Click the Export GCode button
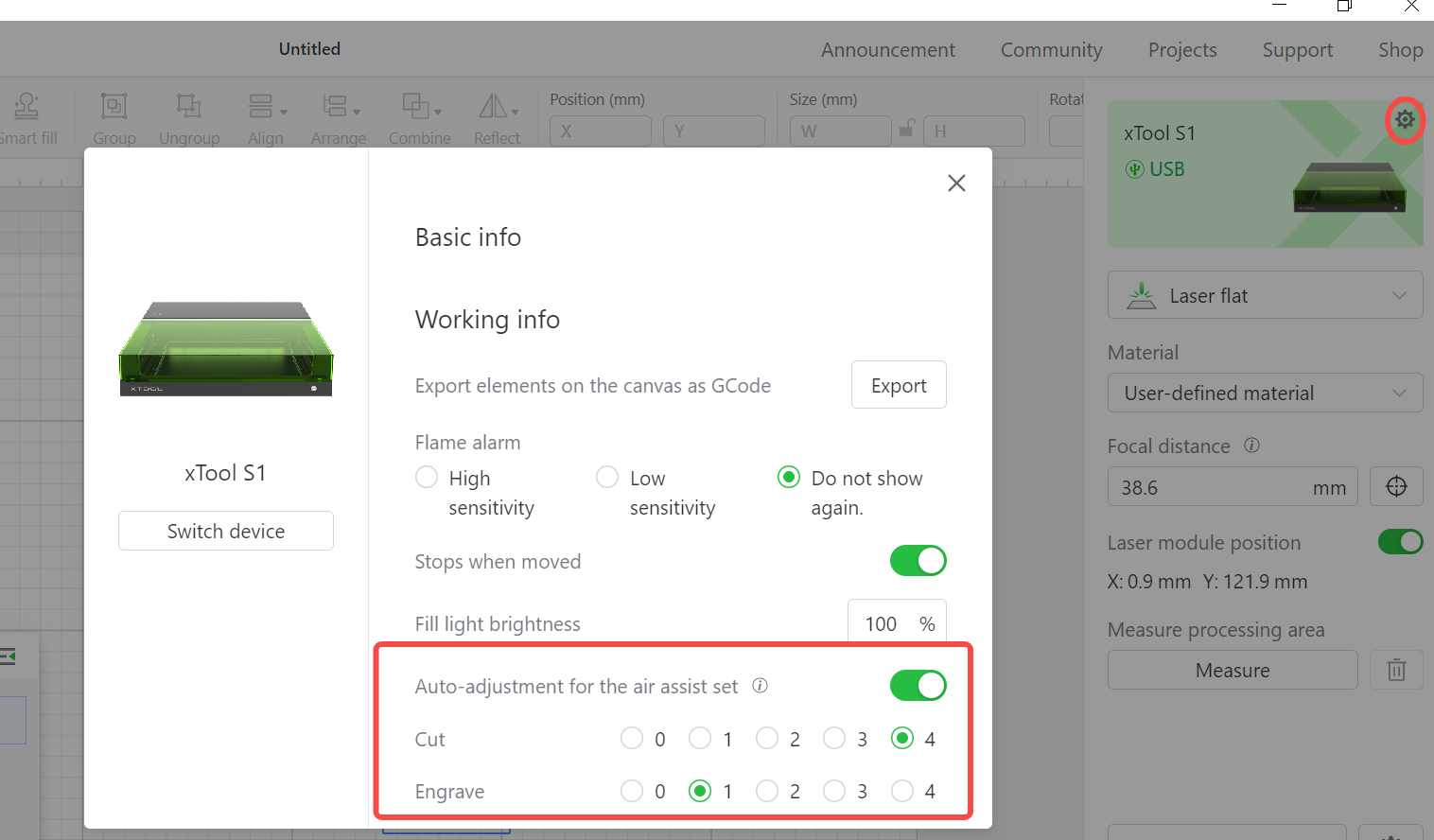This screenshot has width=1434, height=840. (899, 385)
